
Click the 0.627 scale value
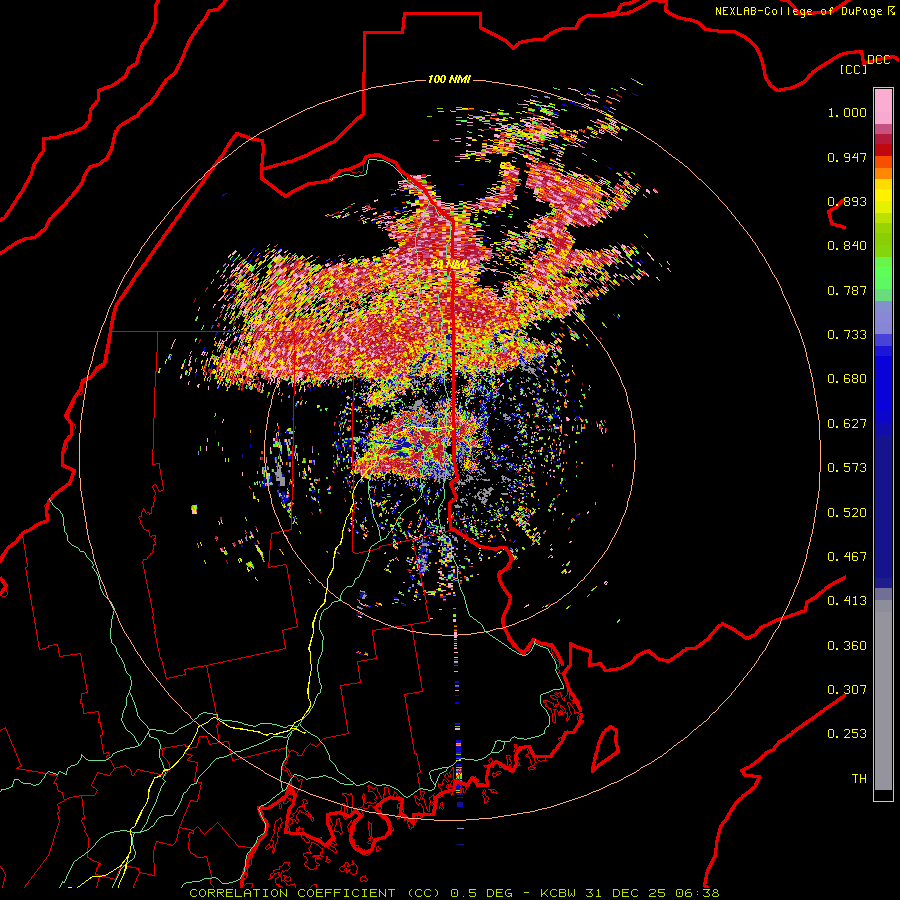tap(847, 424)
